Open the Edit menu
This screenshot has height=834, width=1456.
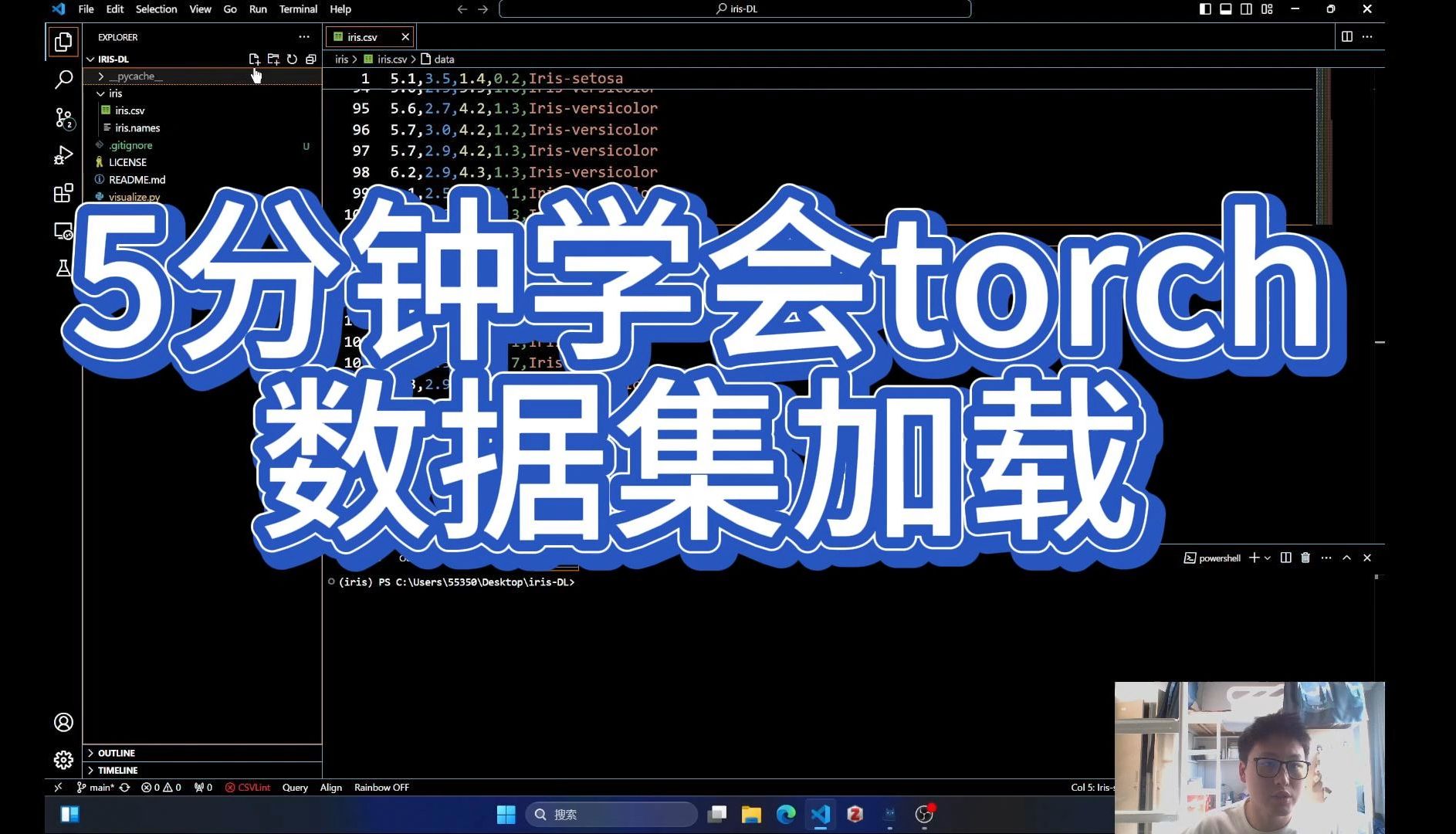pos(114,9)
